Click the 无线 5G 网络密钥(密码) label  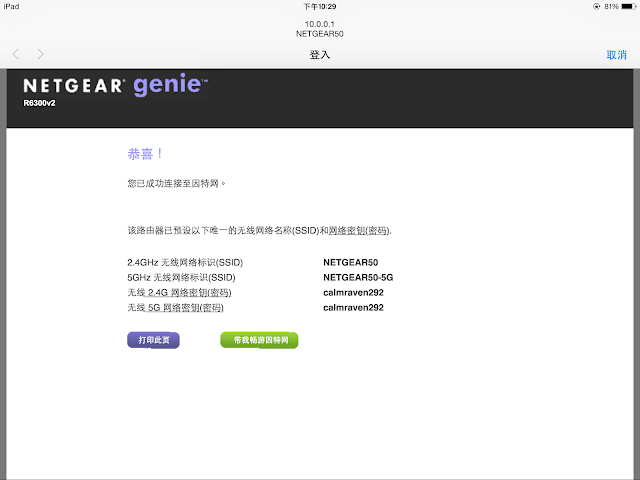click(176, 308)
